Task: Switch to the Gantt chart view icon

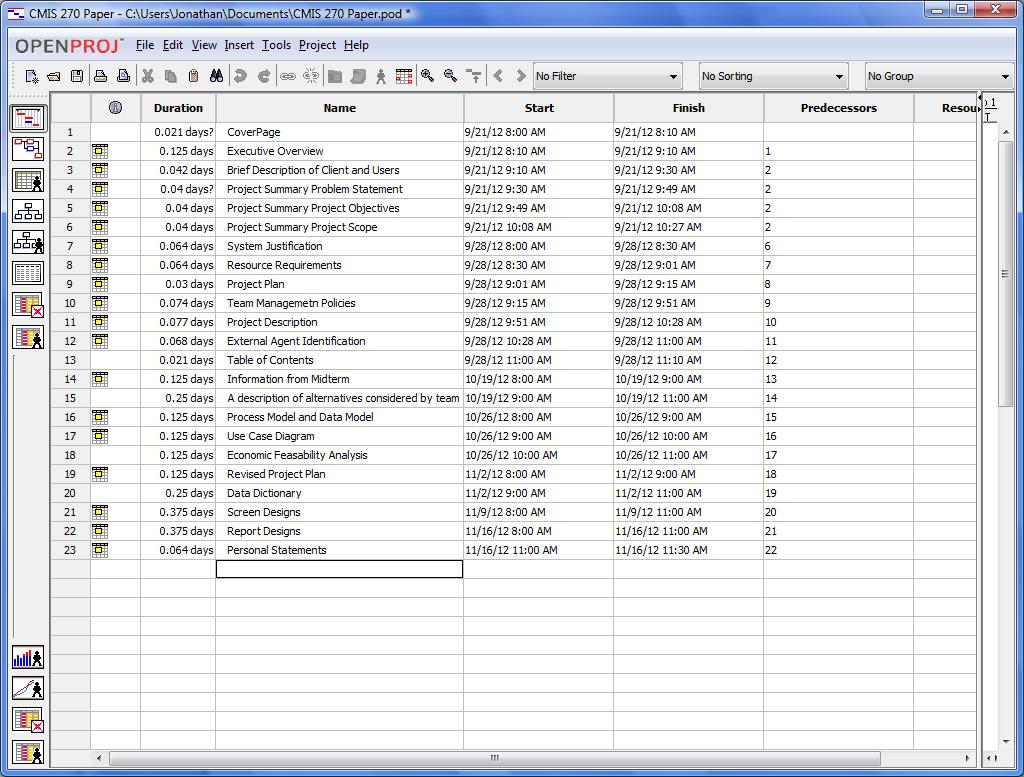Action: click(x=28, y=118)
